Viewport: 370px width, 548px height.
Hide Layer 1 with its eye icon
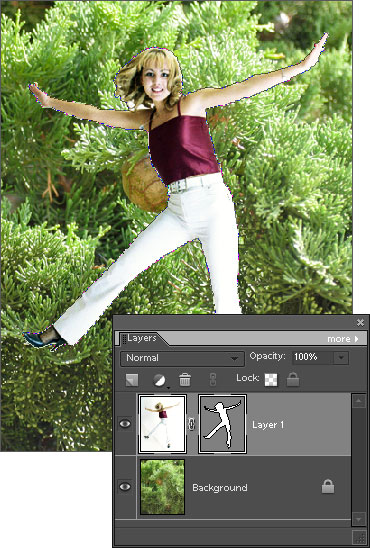(125, 424)
